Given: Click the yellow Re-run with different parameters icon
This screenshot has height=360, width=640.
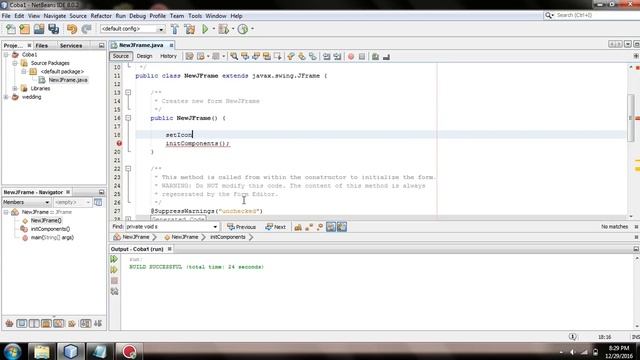Looking at the screenshot, I should tap(114, 270).
